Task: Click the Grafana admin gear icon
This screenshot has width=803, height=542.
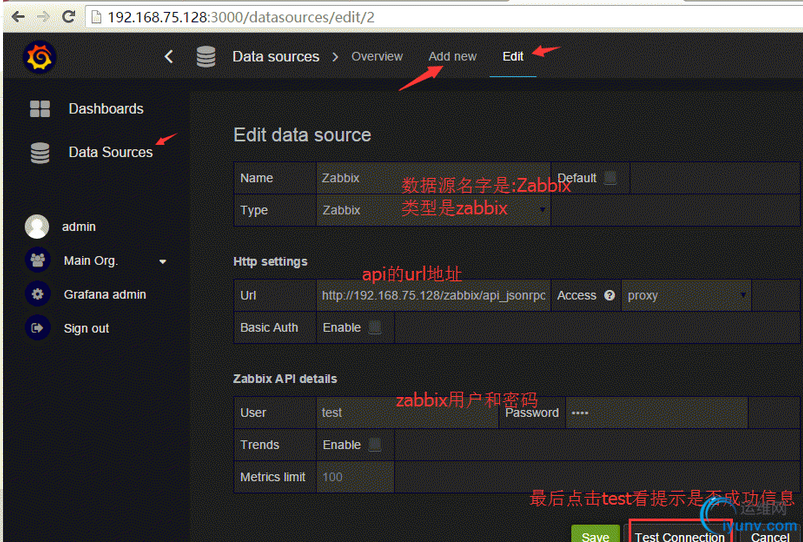Action: click(x=37, y=294)
